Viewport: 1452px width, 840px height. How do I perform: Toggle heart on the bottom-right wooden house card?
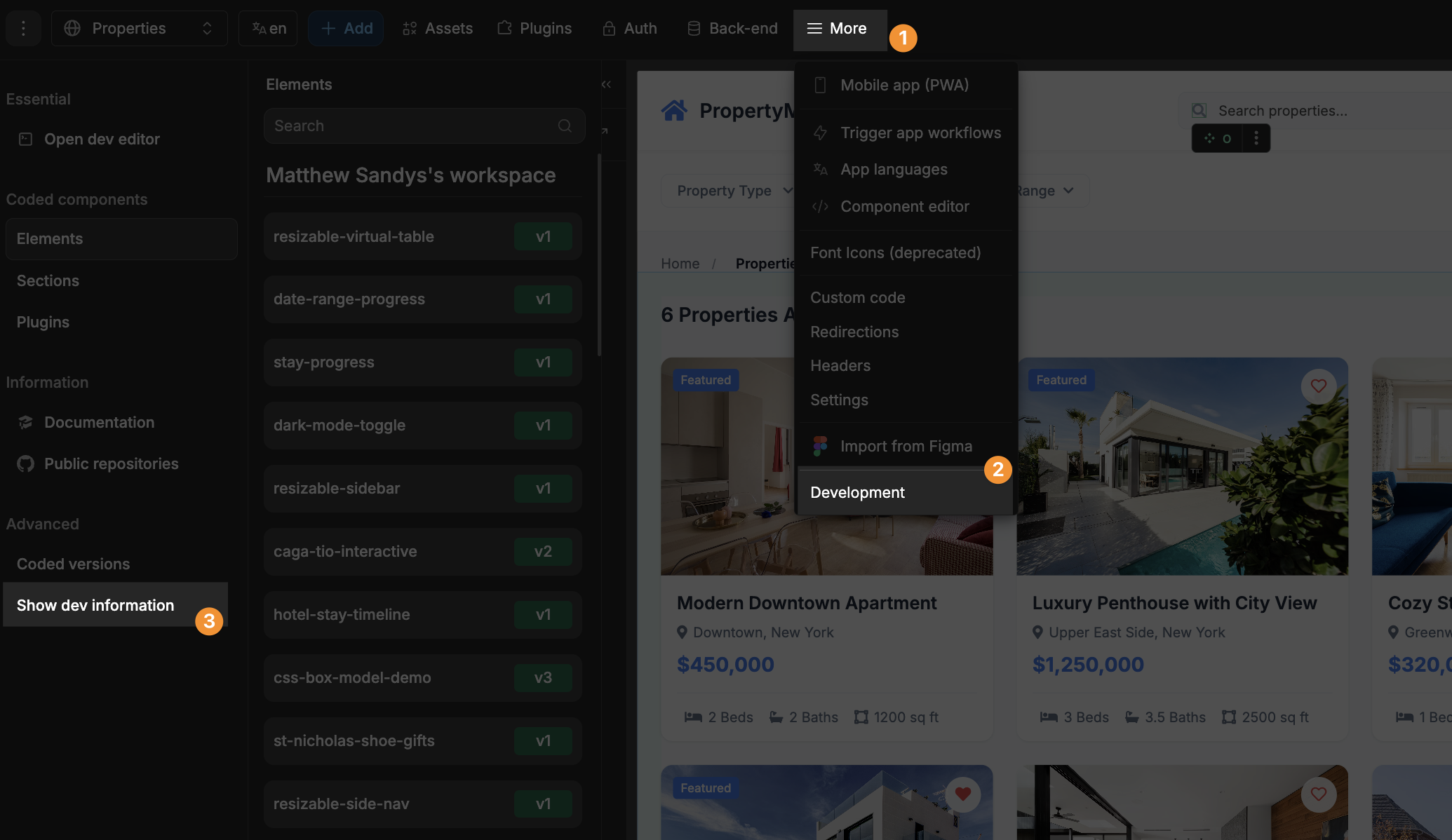pos(1318,794)
